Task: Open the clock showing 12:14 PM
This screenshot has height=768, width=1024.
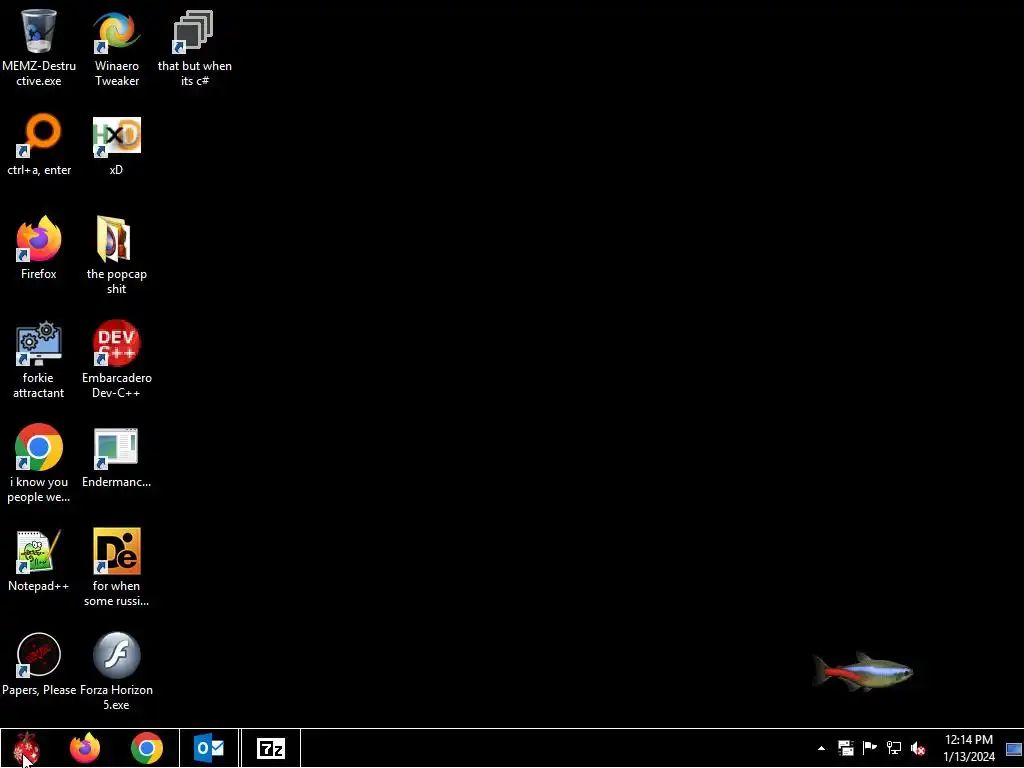Action: 969,748
